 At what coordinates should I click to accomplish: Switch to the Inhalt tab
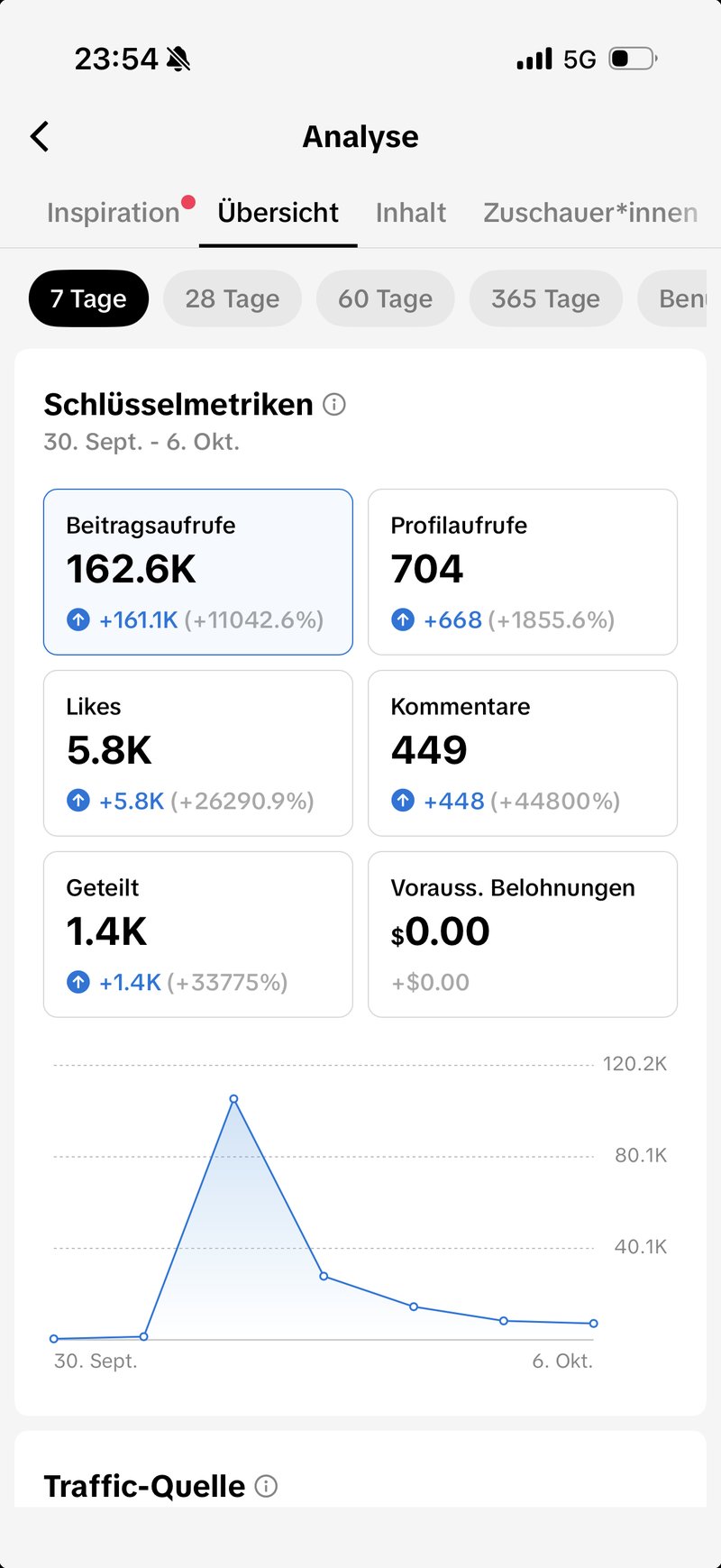(x=411, y=213)
